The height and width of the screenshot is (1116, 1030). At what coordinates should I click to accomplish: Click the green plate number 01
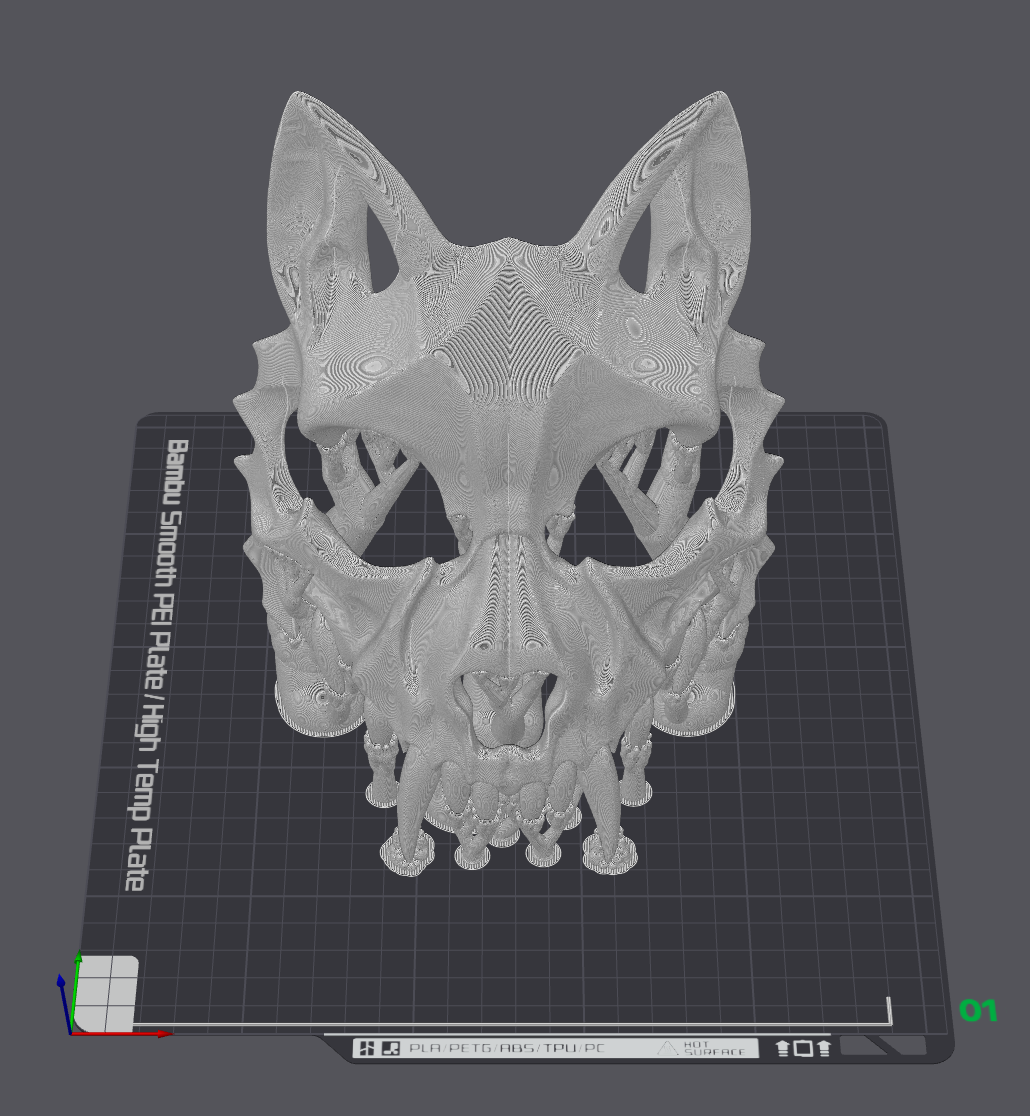click(x=978, y=1011)
